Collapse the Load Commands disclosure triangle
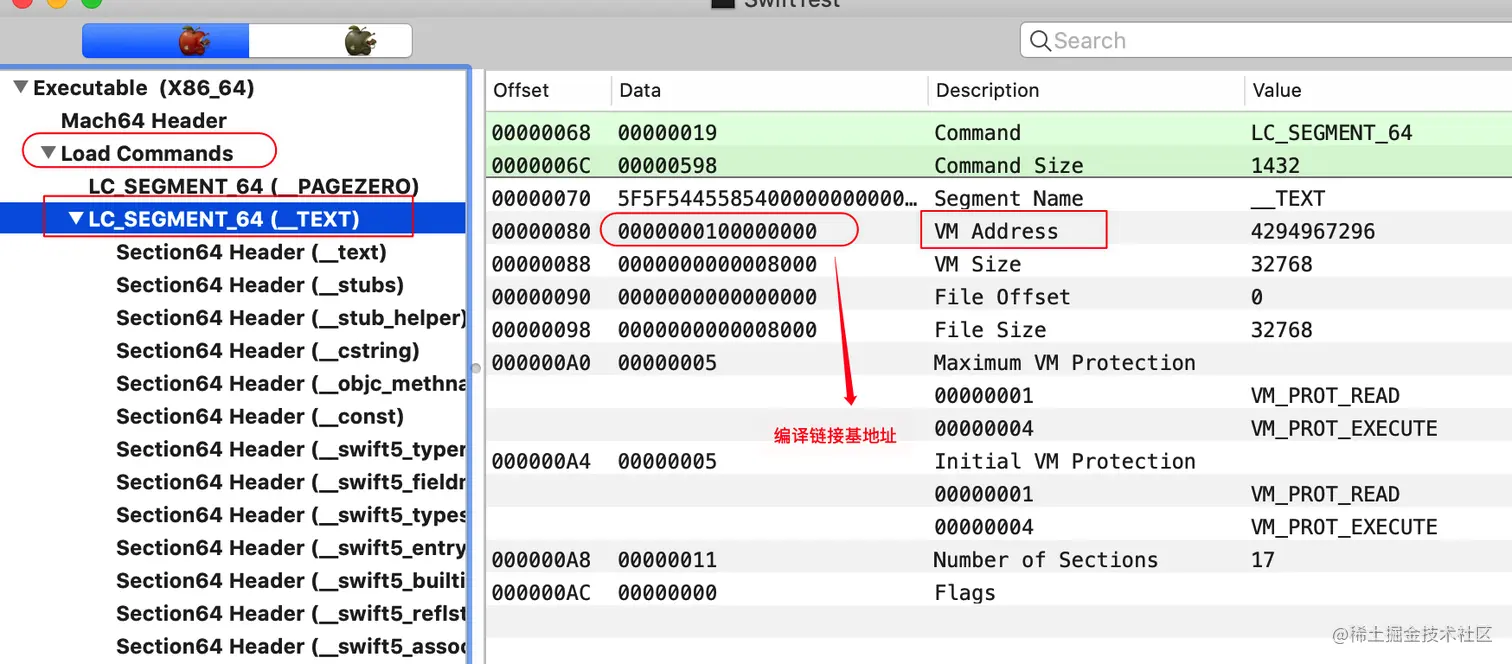 point(49,154)
